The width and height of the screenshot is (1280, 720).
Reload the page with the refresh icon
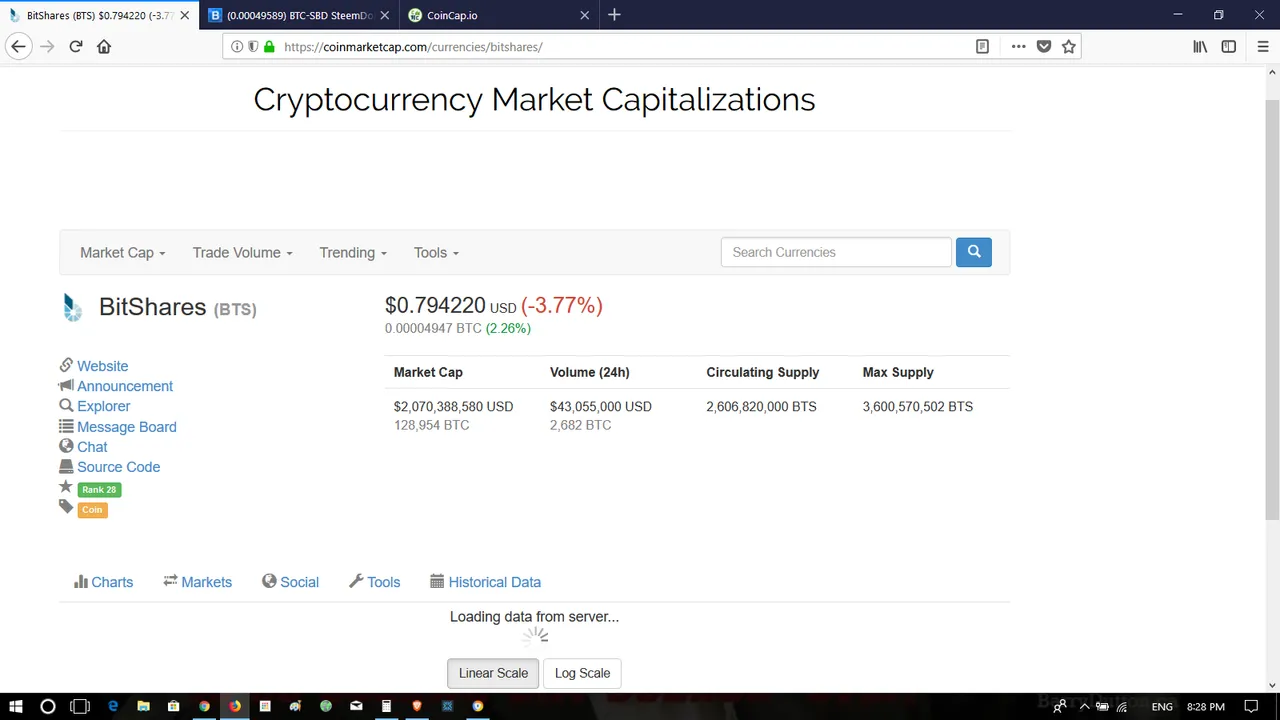tap(75, 47)
